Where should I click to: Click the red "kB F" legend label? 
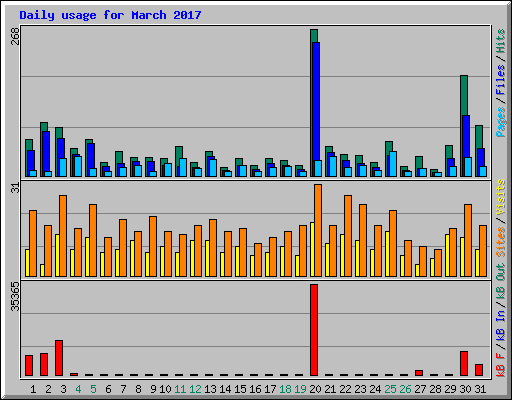500,365
